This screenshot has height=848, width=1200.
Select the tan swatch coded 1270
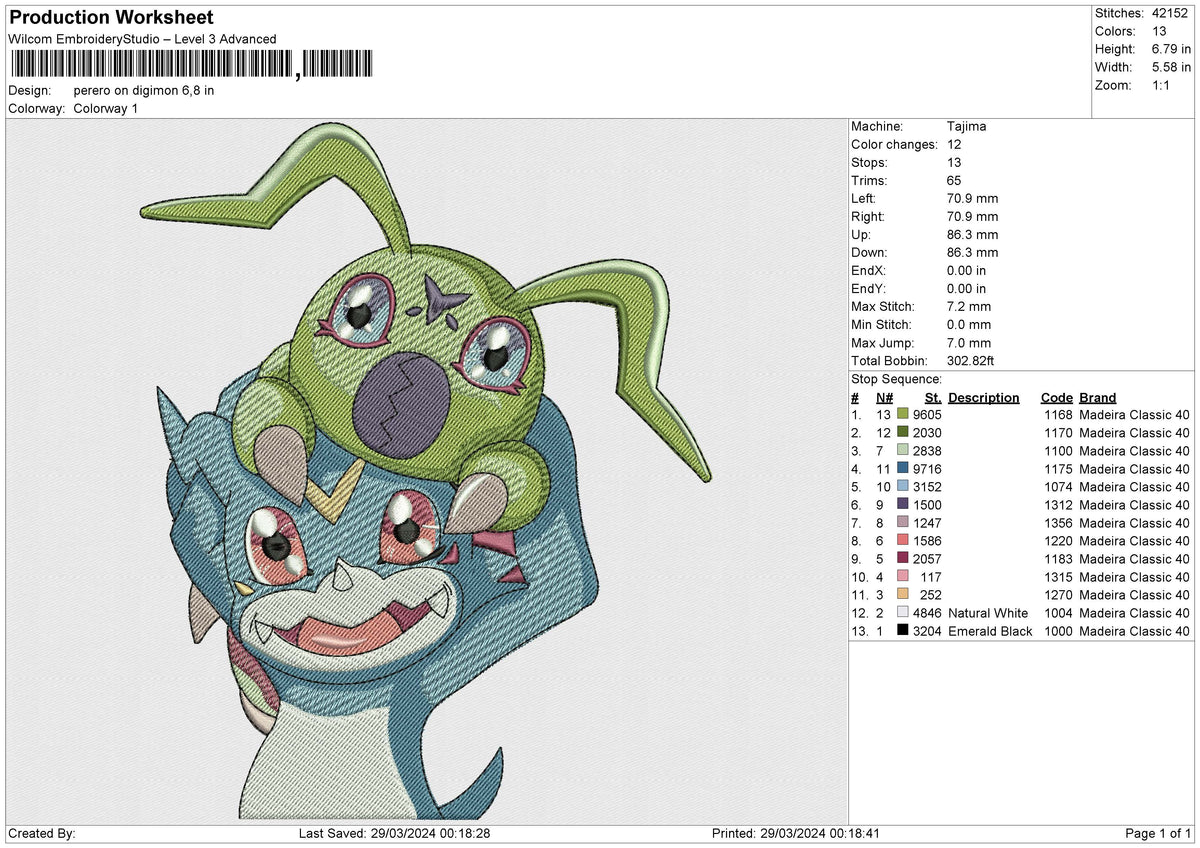click(x=903, y=594)
